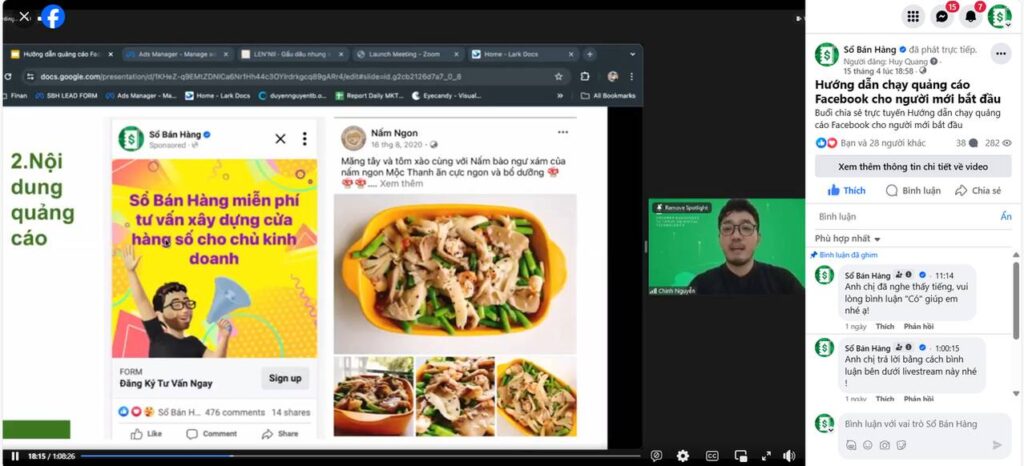Click the send arrow in comment box
1024x466 pixels.
click(x=997, y=445)
